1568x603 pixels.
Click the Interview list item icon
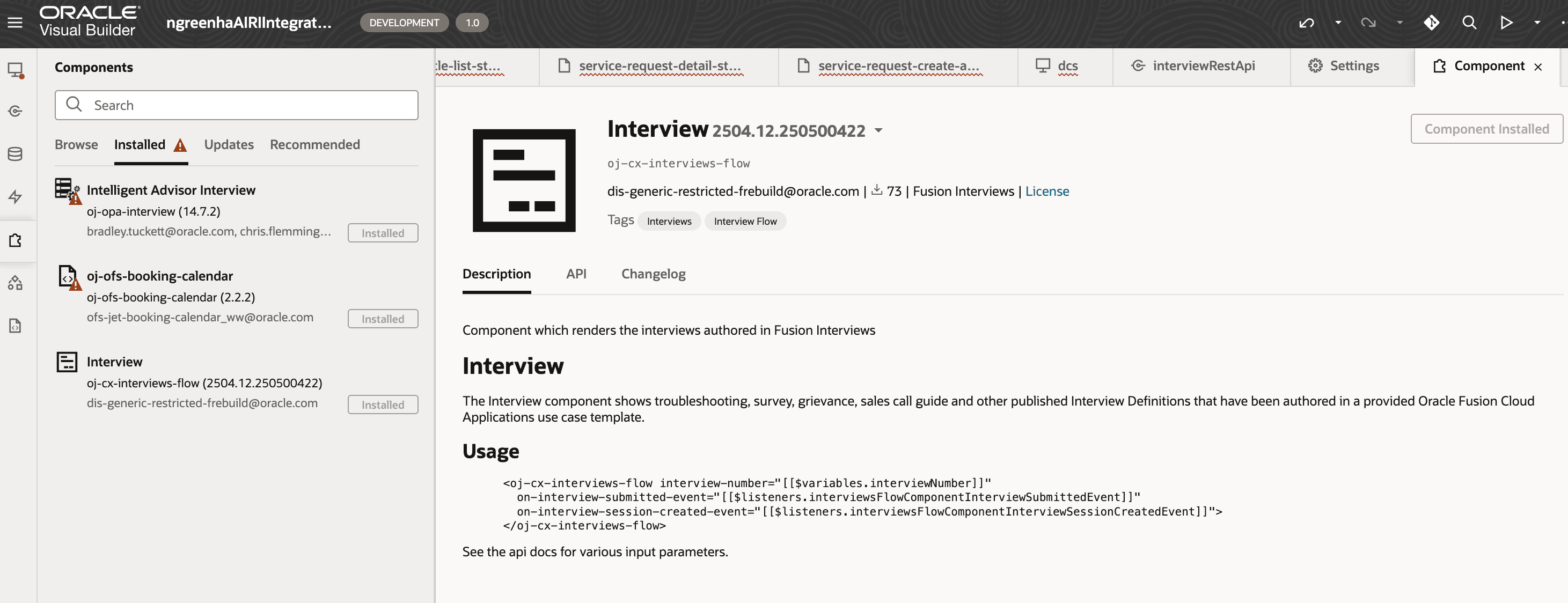pos(67,362)
